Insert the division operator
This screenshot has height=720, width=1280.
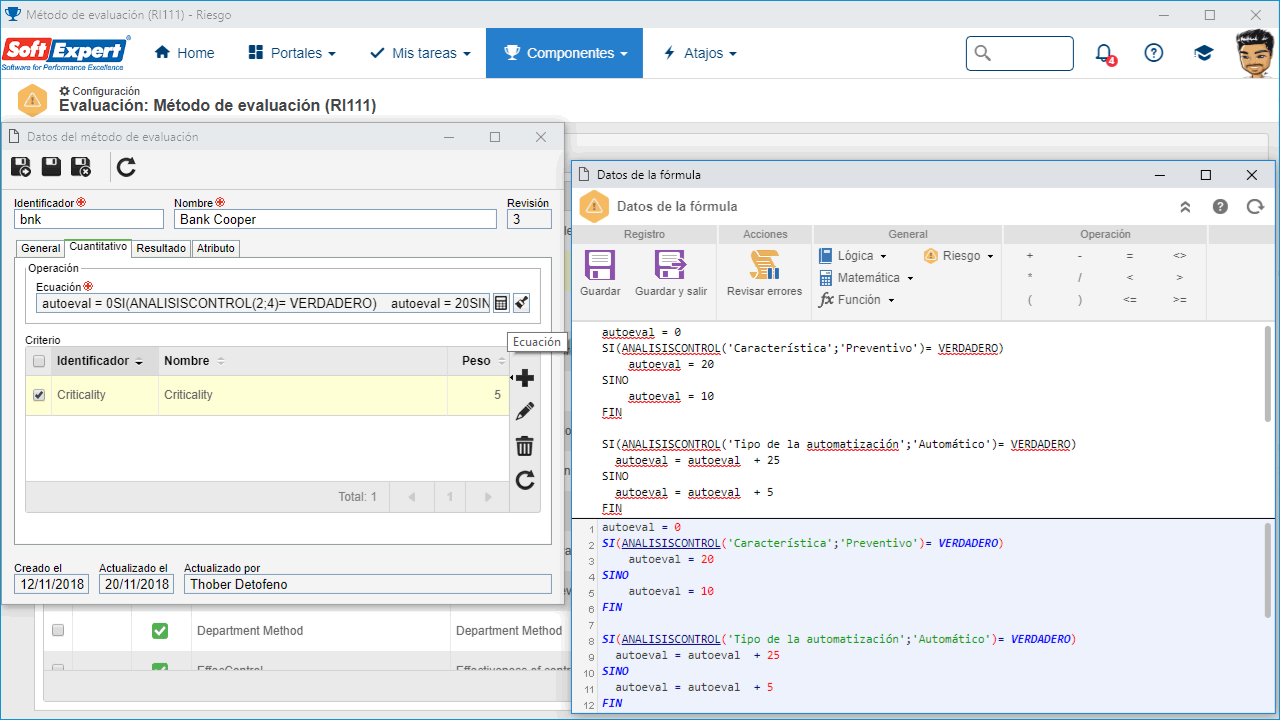tap(1080, 278)
